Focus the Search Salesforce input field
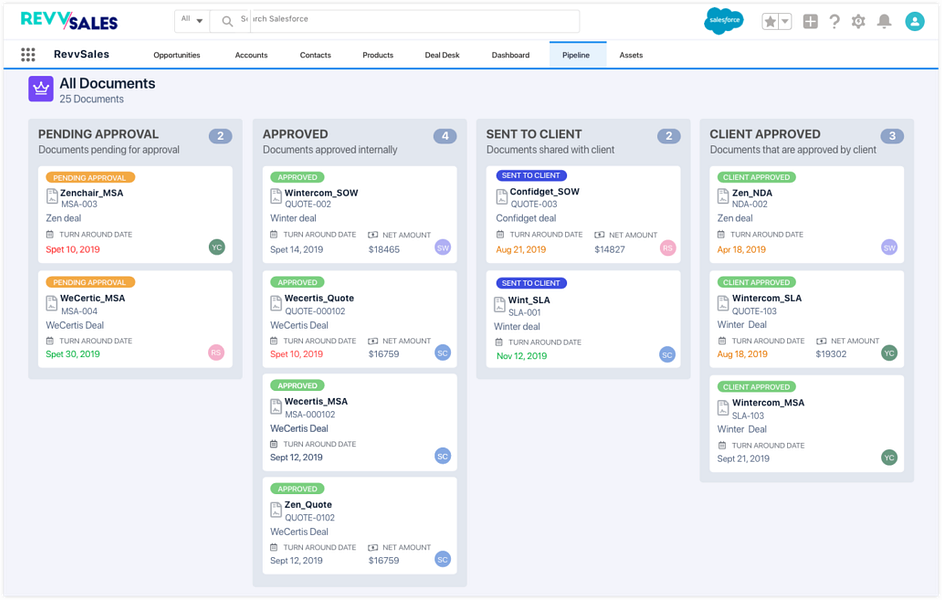 [x=395, y=21]
